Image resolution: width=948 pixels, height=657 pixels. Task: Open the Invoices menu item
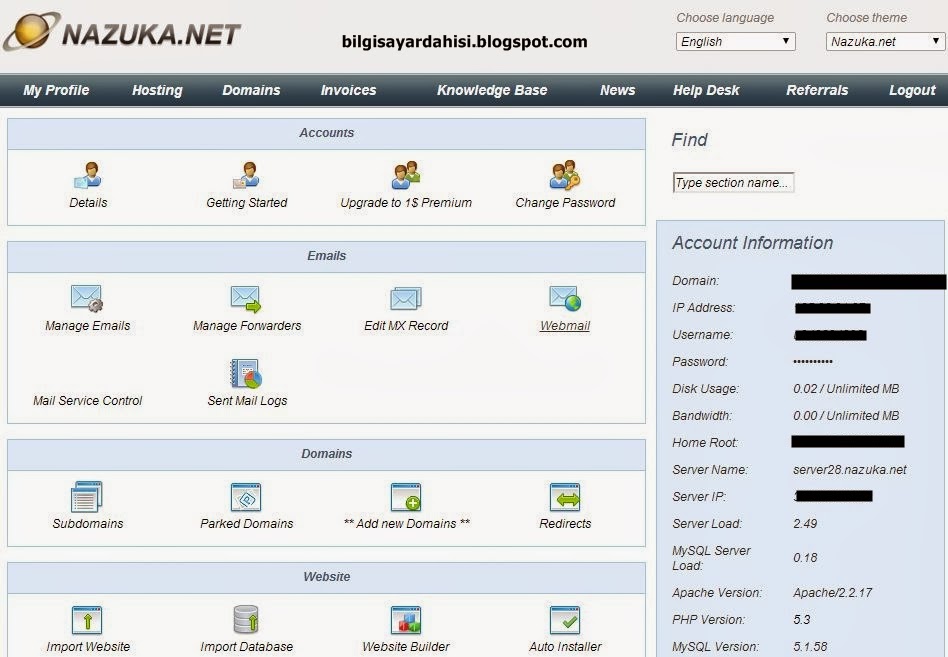click(x=348, y=90)
